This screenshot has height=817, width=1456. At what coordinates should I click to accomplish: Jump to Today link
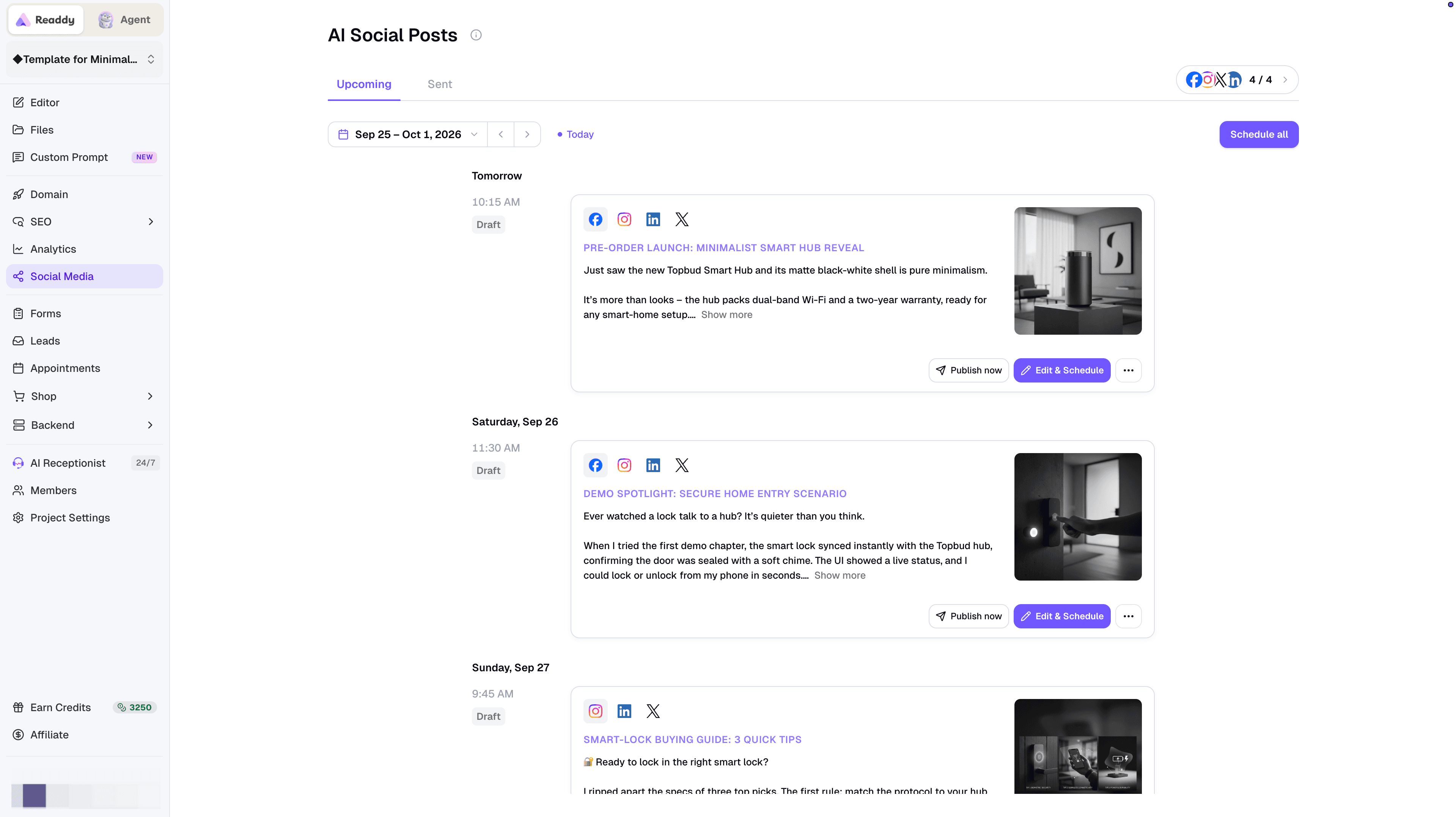(575, 135)
